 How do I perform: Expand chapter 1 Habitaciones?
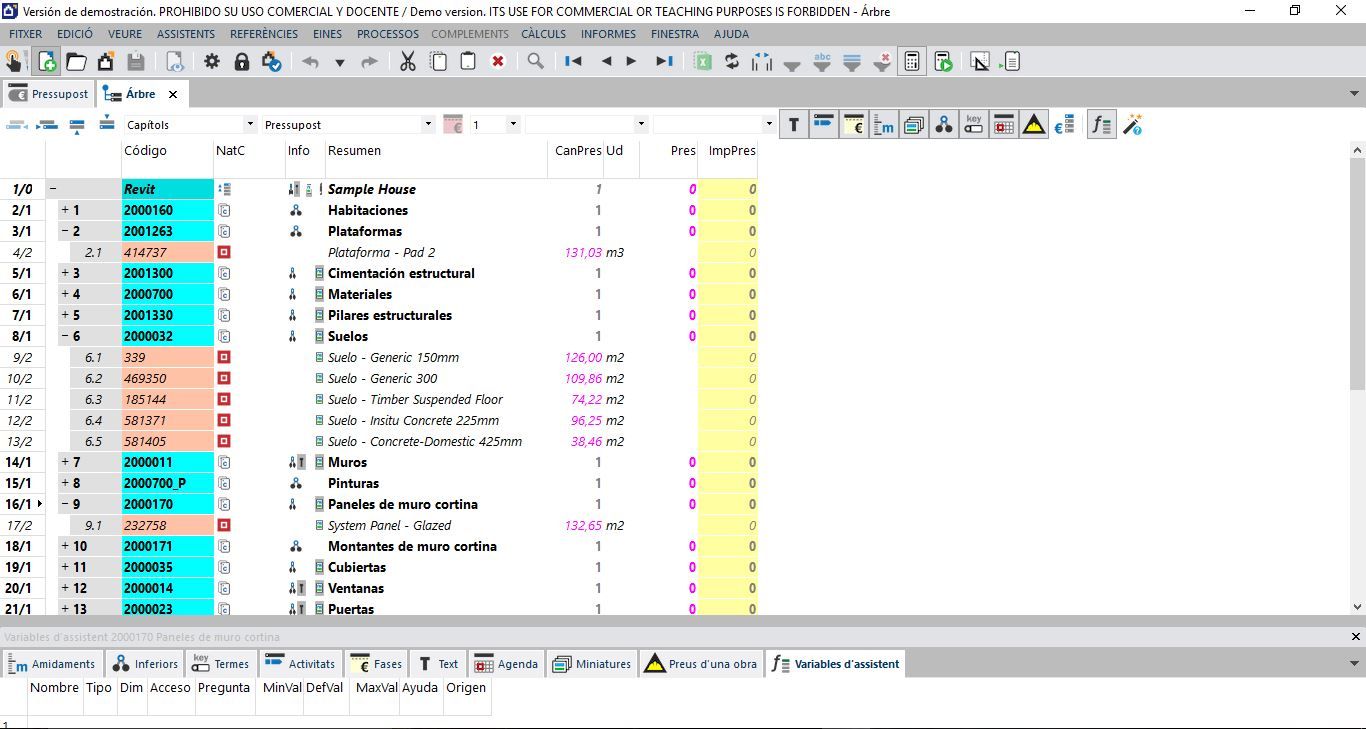click(64, 210)
